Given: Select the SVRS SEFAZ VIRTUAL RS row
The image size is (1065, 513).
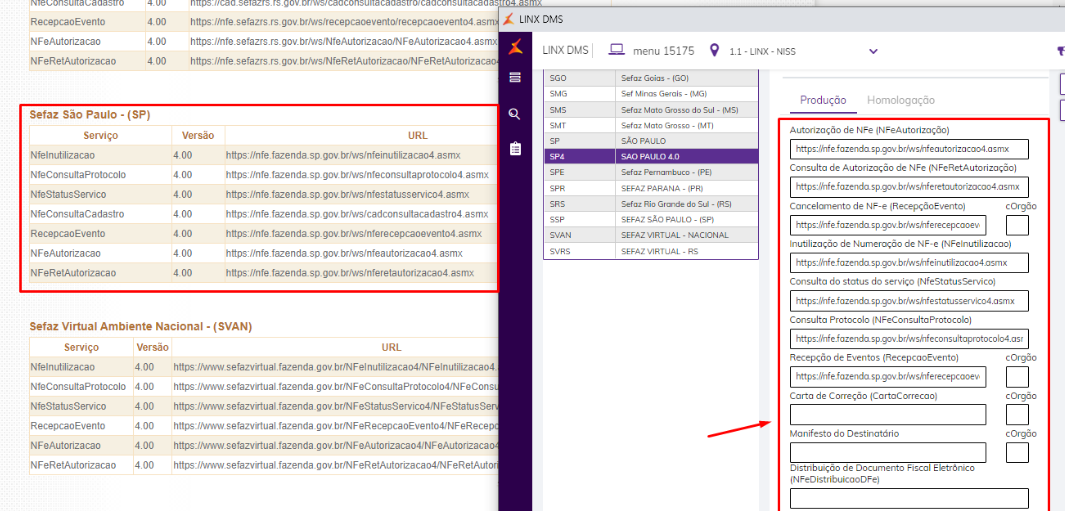Looking at the screenshot, I should (651, 251).
